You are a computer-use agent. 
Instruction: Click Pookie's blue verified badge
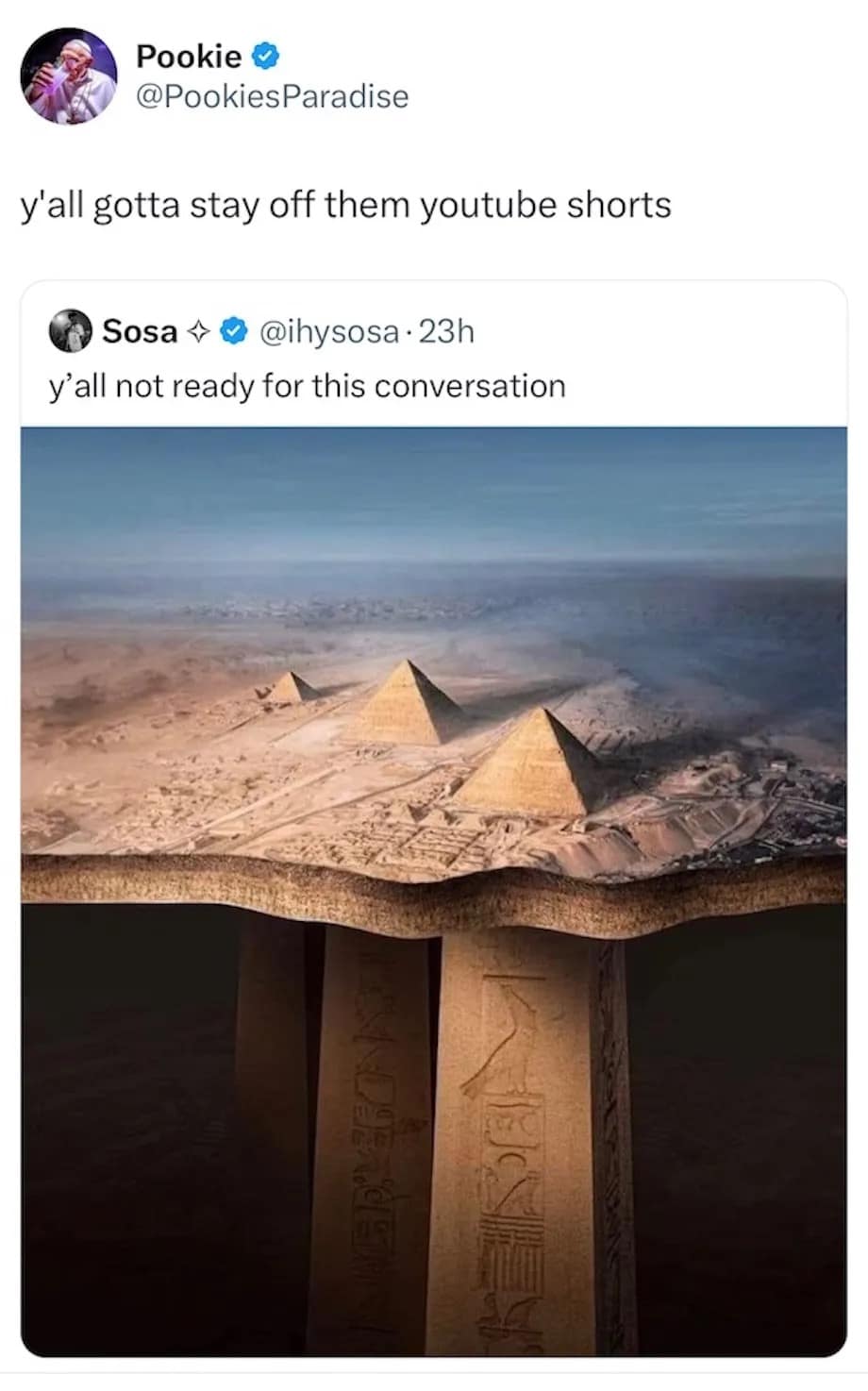pyautogui.click(x=266, y=57)
